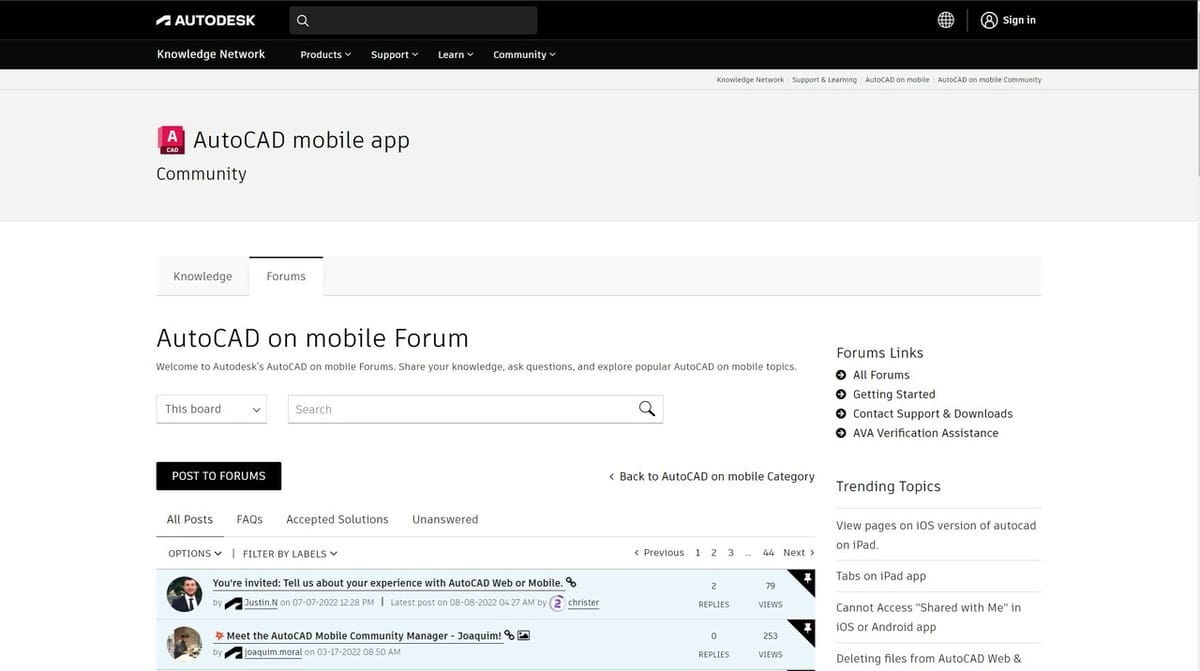Click 'AutoCAD on mobile' breadcrumb
1200x671 pixels.
tap(897, 80)
